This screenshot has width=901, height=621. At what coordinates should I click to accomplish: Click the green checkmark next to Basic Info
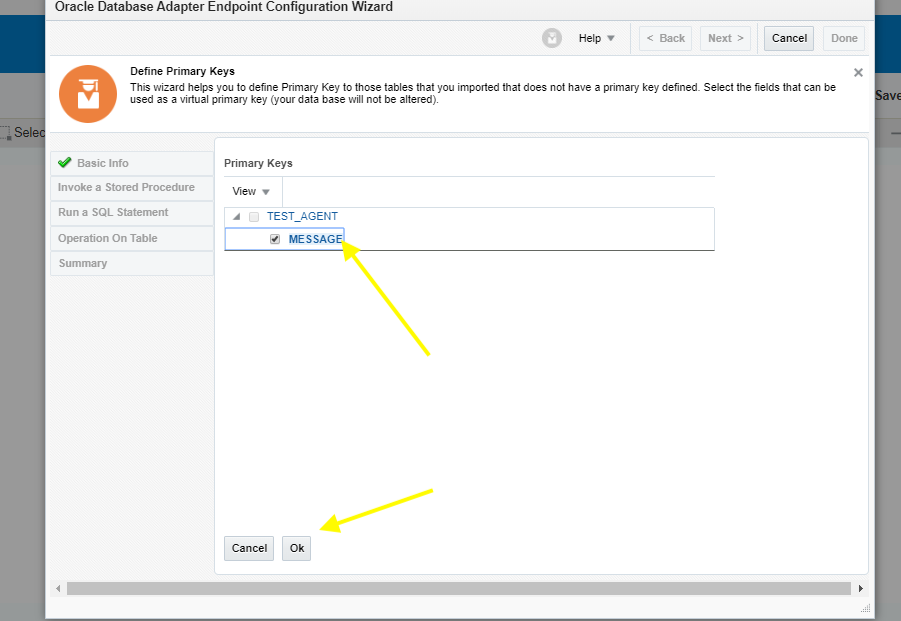[64, 162]
